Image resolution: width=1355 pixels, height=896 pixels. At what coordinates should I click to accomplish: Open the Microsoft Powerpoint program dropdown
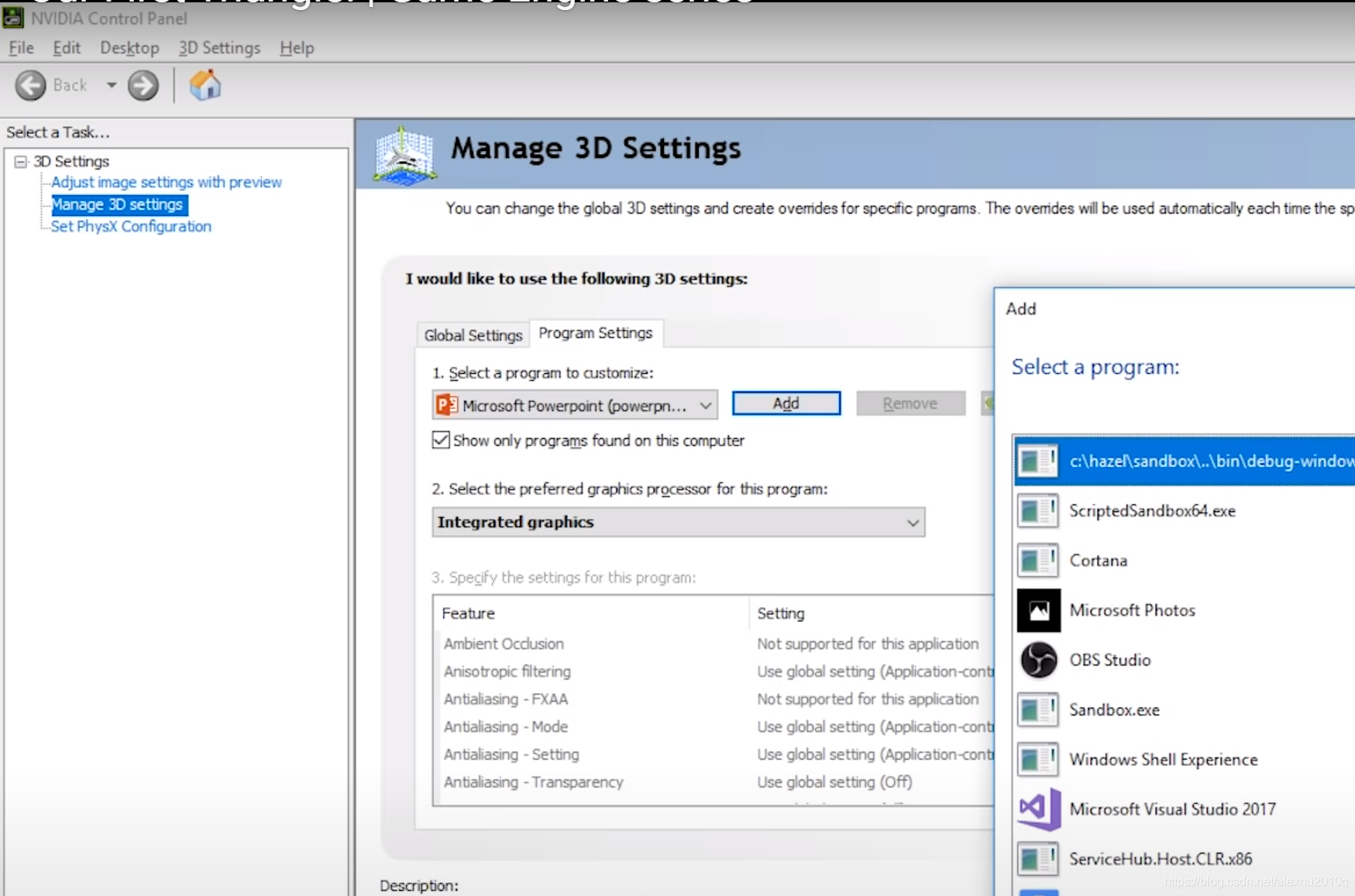point(575,405)
